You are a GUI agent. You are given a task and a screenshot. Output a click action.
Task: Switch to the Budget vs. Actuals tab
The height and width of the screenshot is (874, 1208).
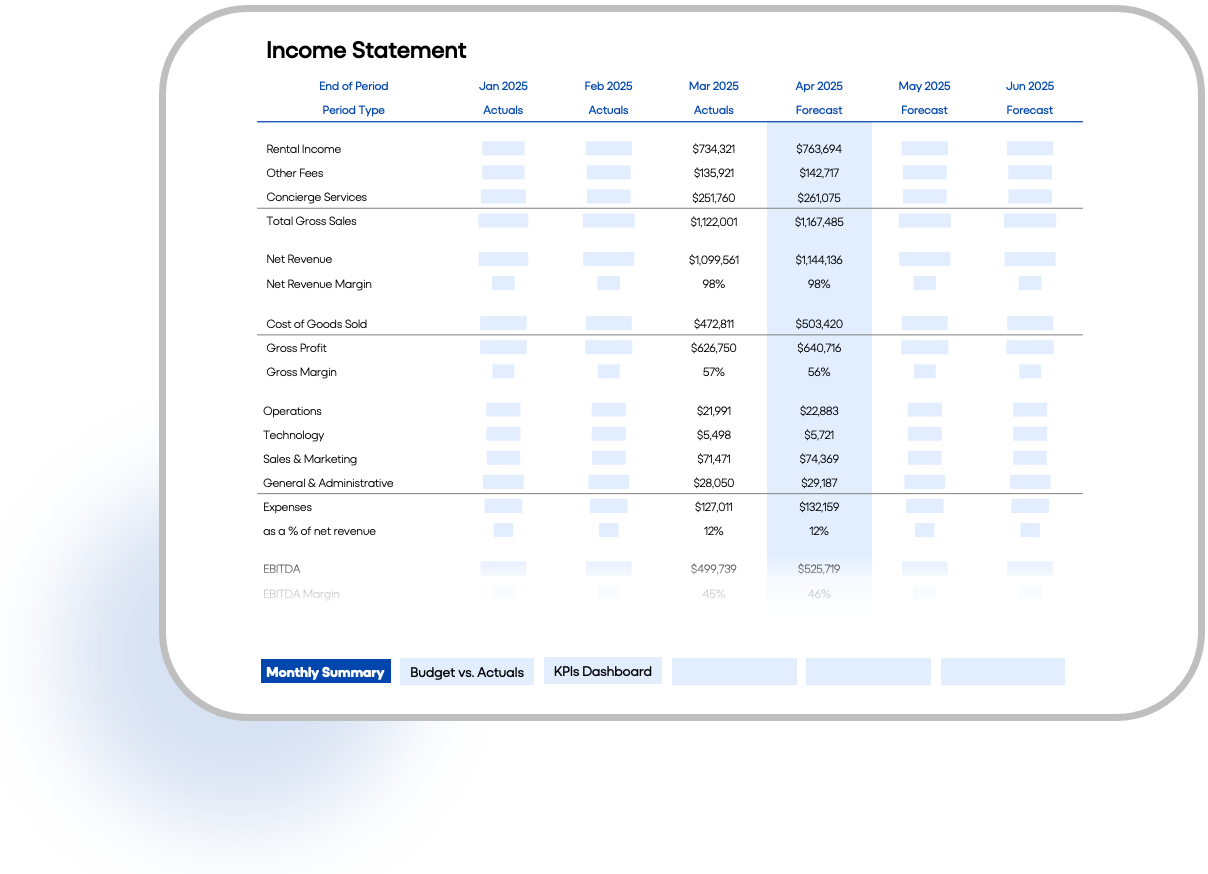(x=466, y=671)
